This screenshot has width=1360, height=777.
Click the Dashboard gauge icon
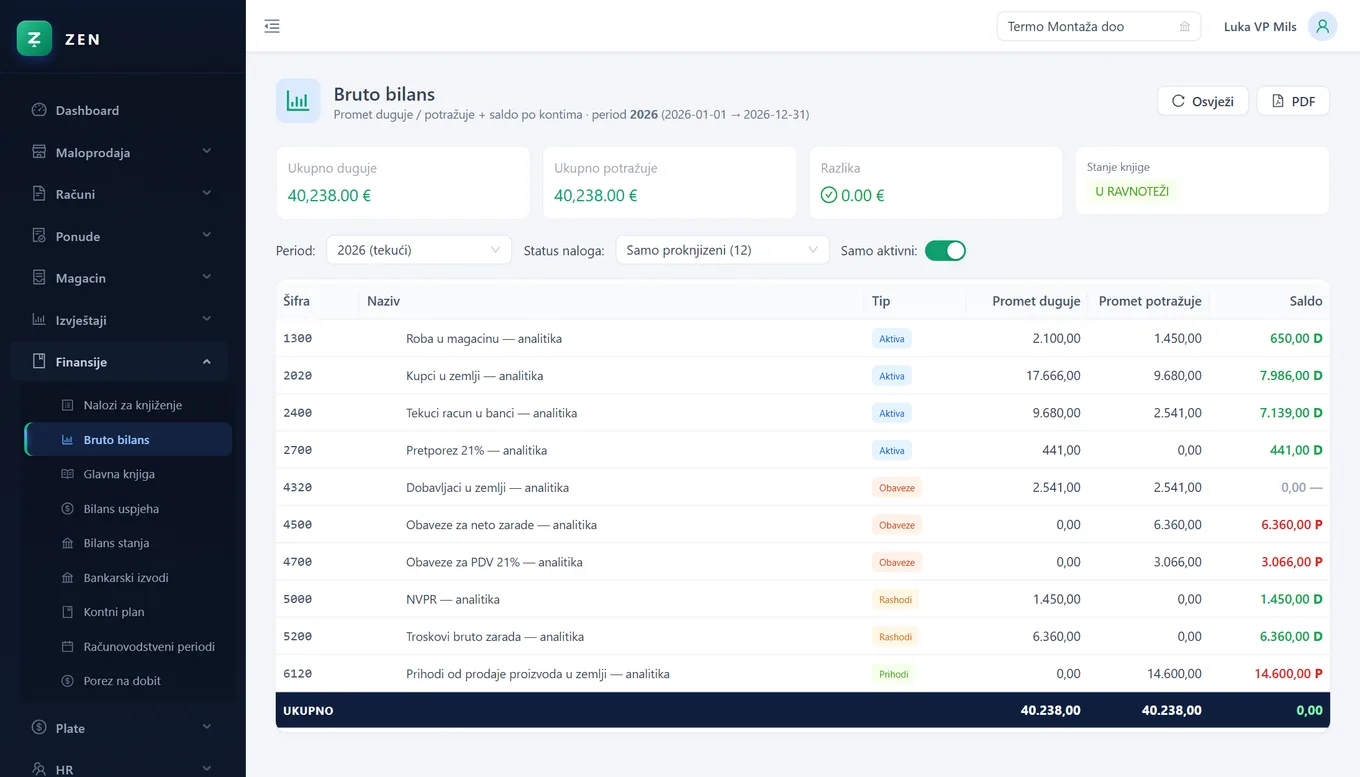click(39, 110)
